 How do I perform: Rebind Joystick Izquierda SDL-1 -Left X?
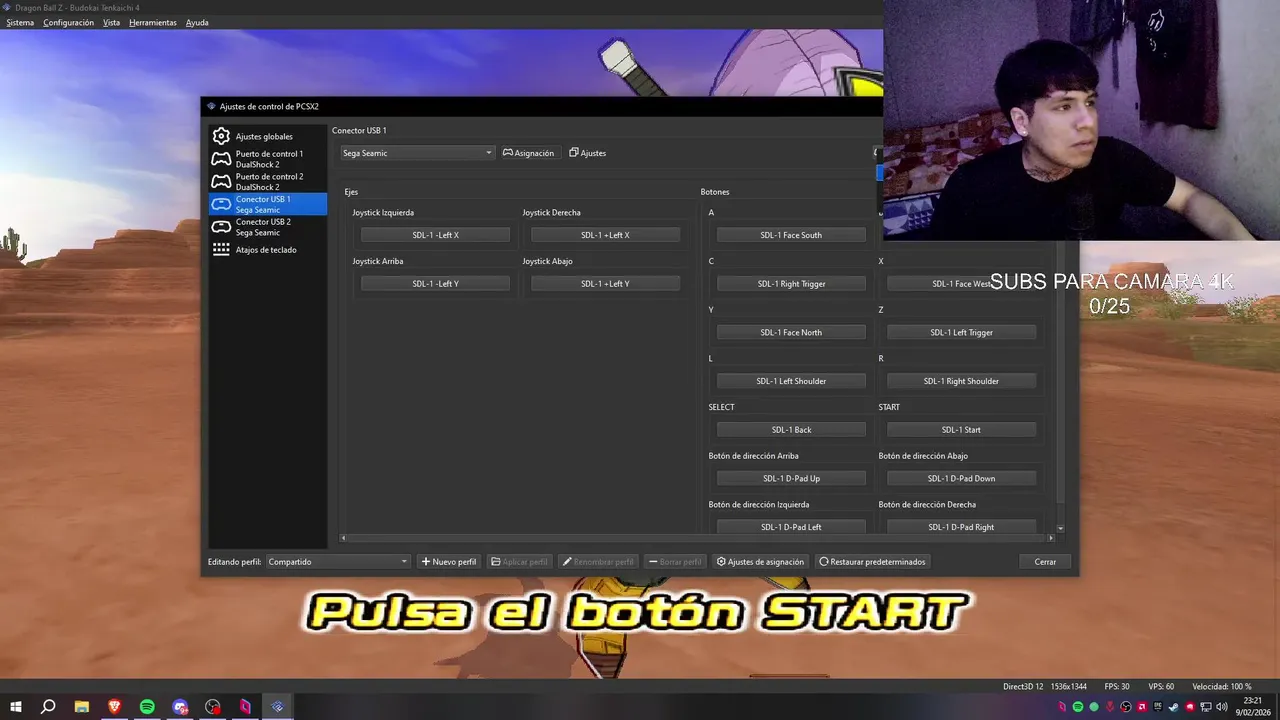tap(435, 235)
